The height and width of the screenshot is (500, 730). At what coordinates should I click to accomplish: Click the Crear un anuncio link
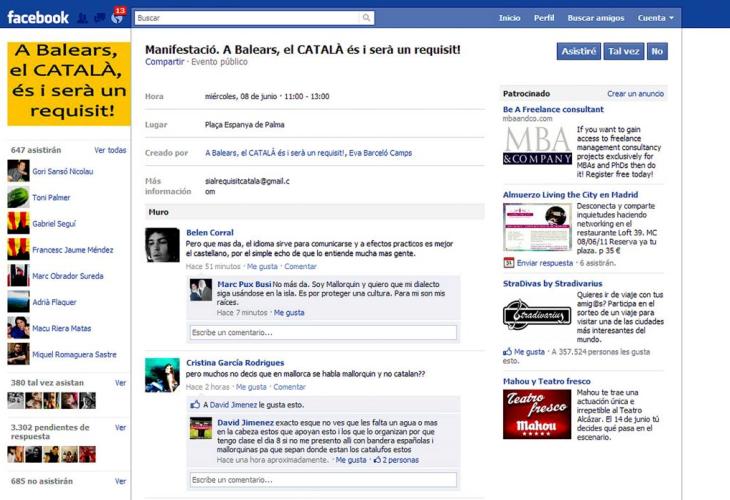click(x=635, y=94)
